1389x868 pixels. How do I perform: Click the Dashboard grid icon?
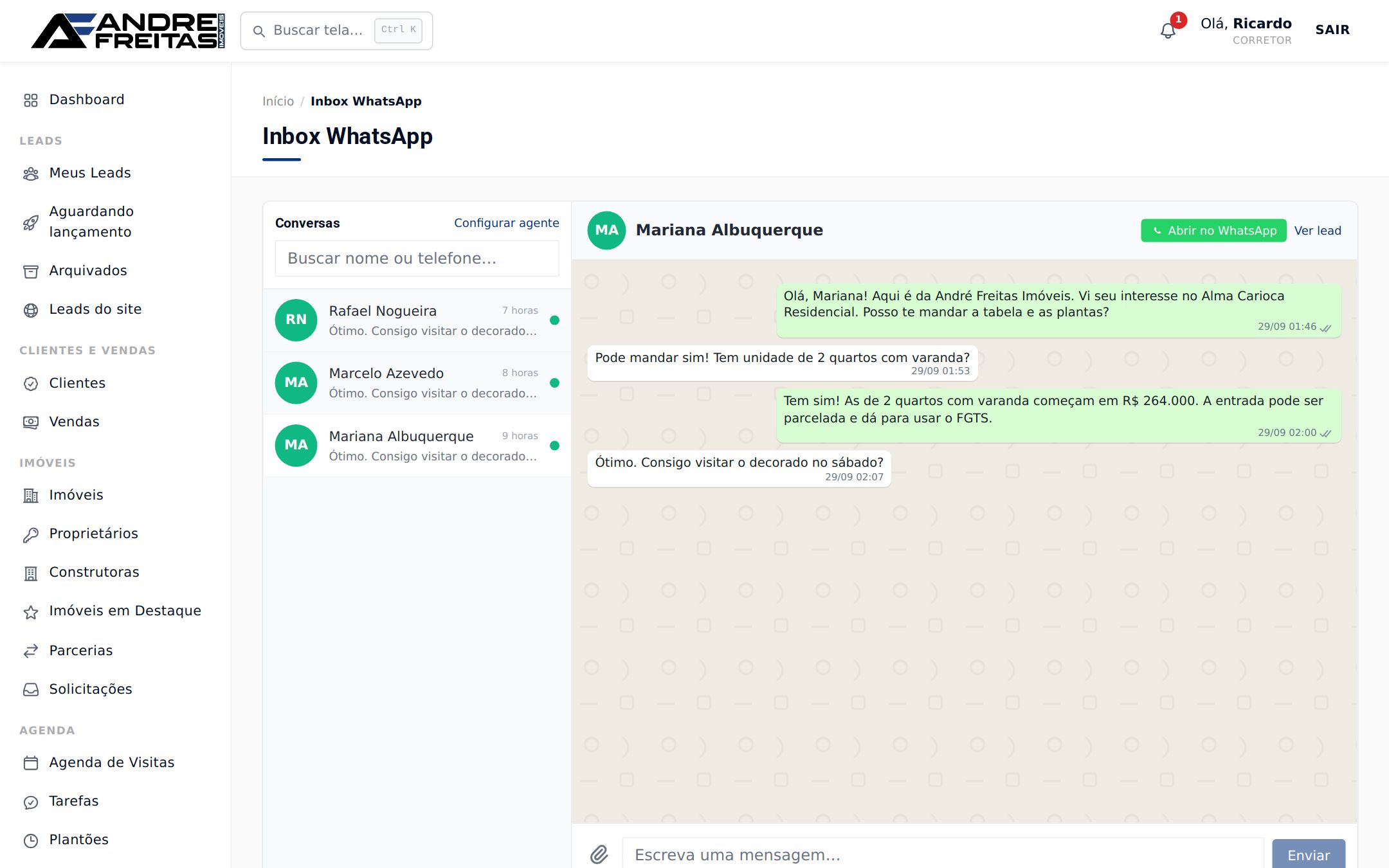pos(31,100)
